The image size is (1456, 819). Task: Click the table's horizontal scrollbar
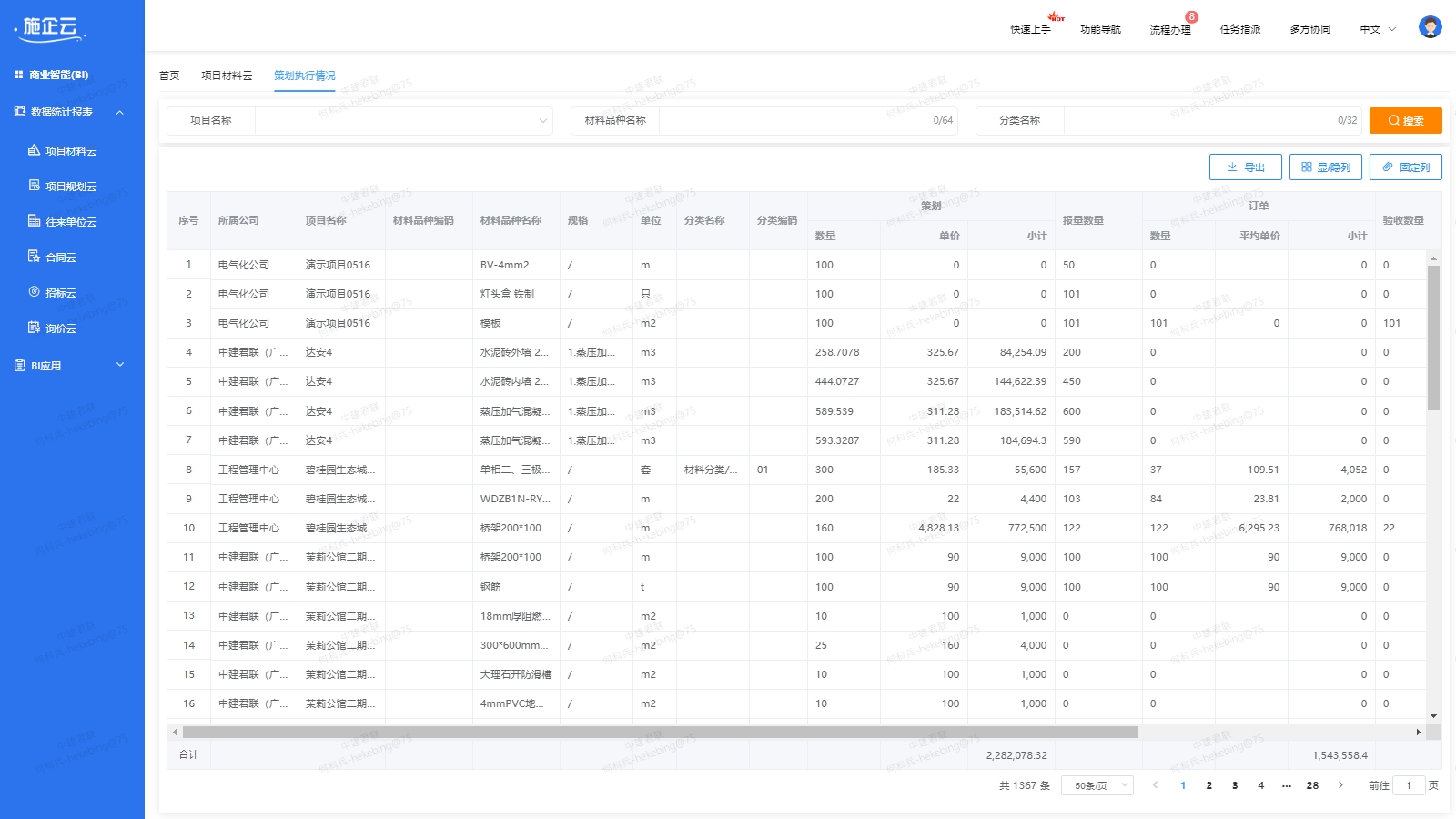(x=660, y=732)
